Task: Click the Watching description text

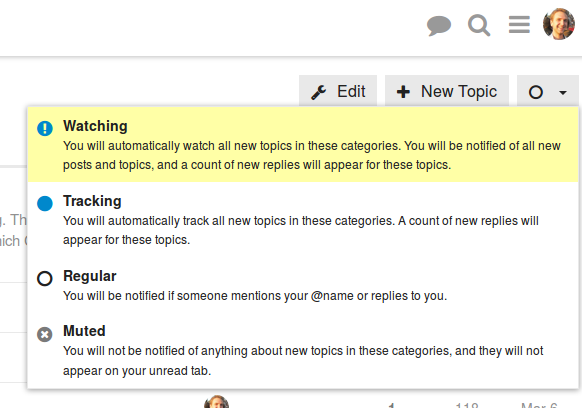Action: [312, 155]
